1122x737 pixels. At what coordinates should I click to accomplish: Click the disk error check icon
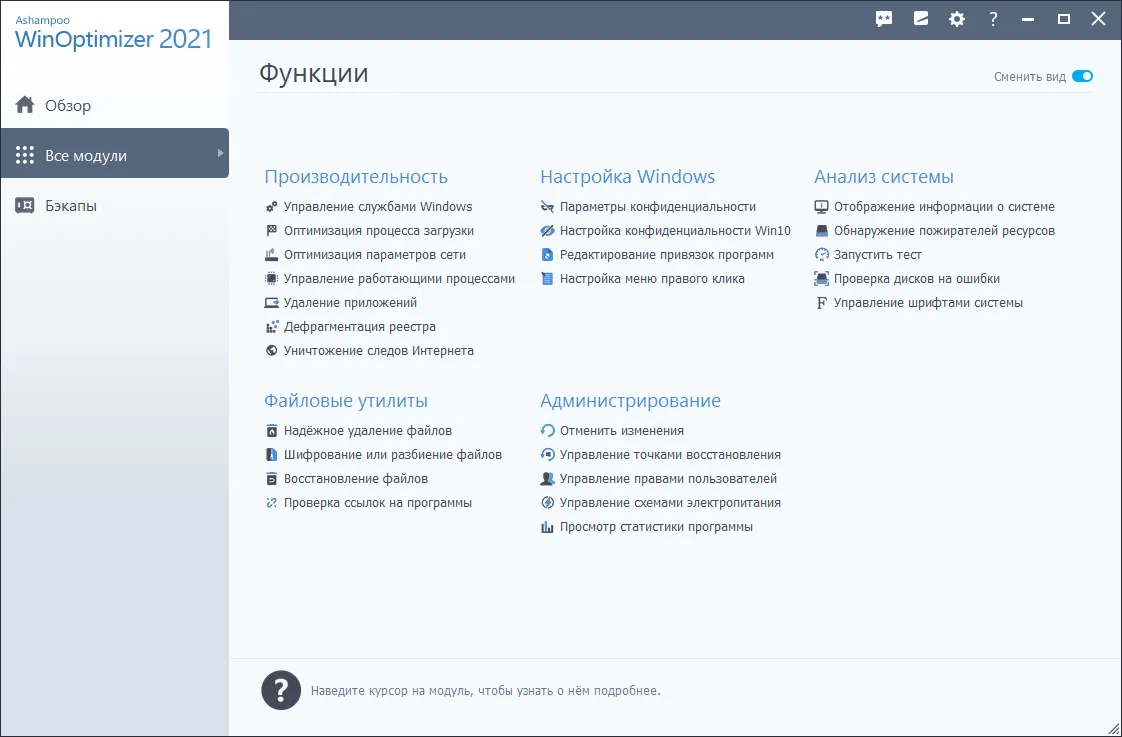[821, 278]
